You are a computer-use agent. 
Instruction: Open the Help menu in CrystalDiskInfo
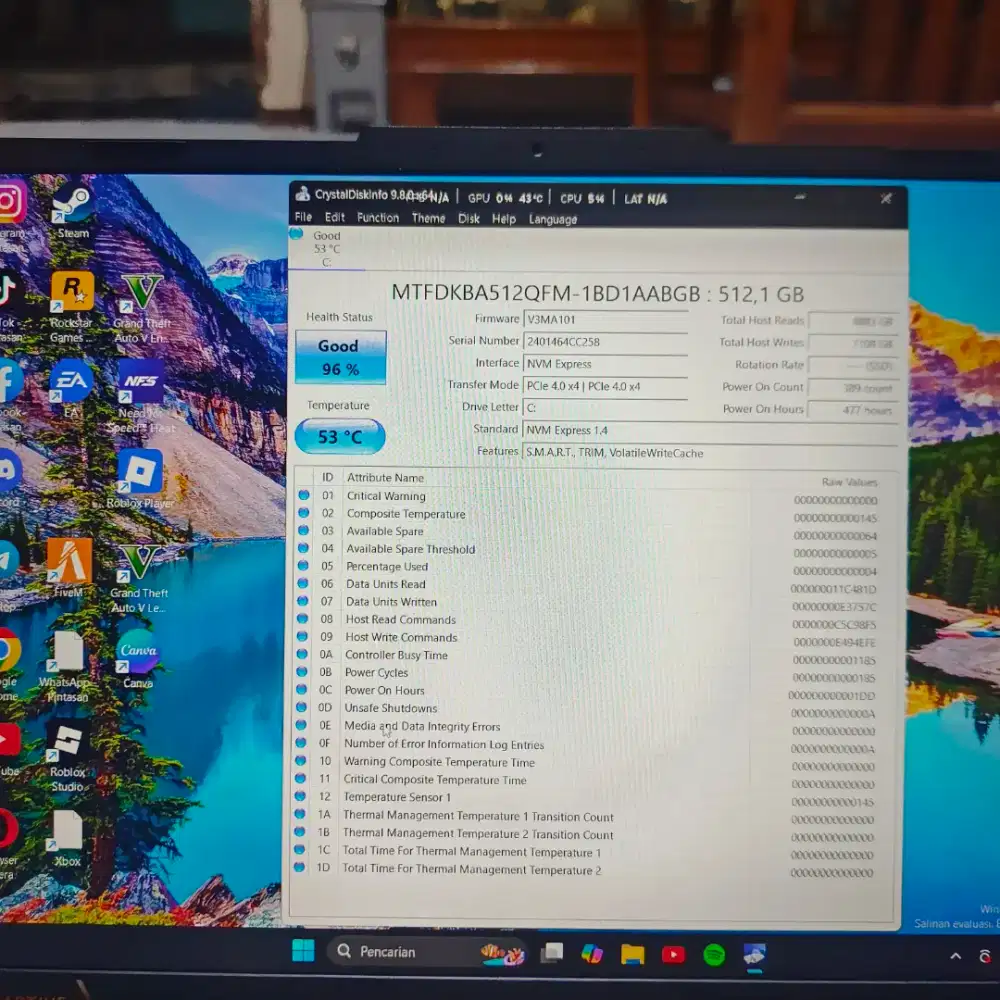coord(505,218)
